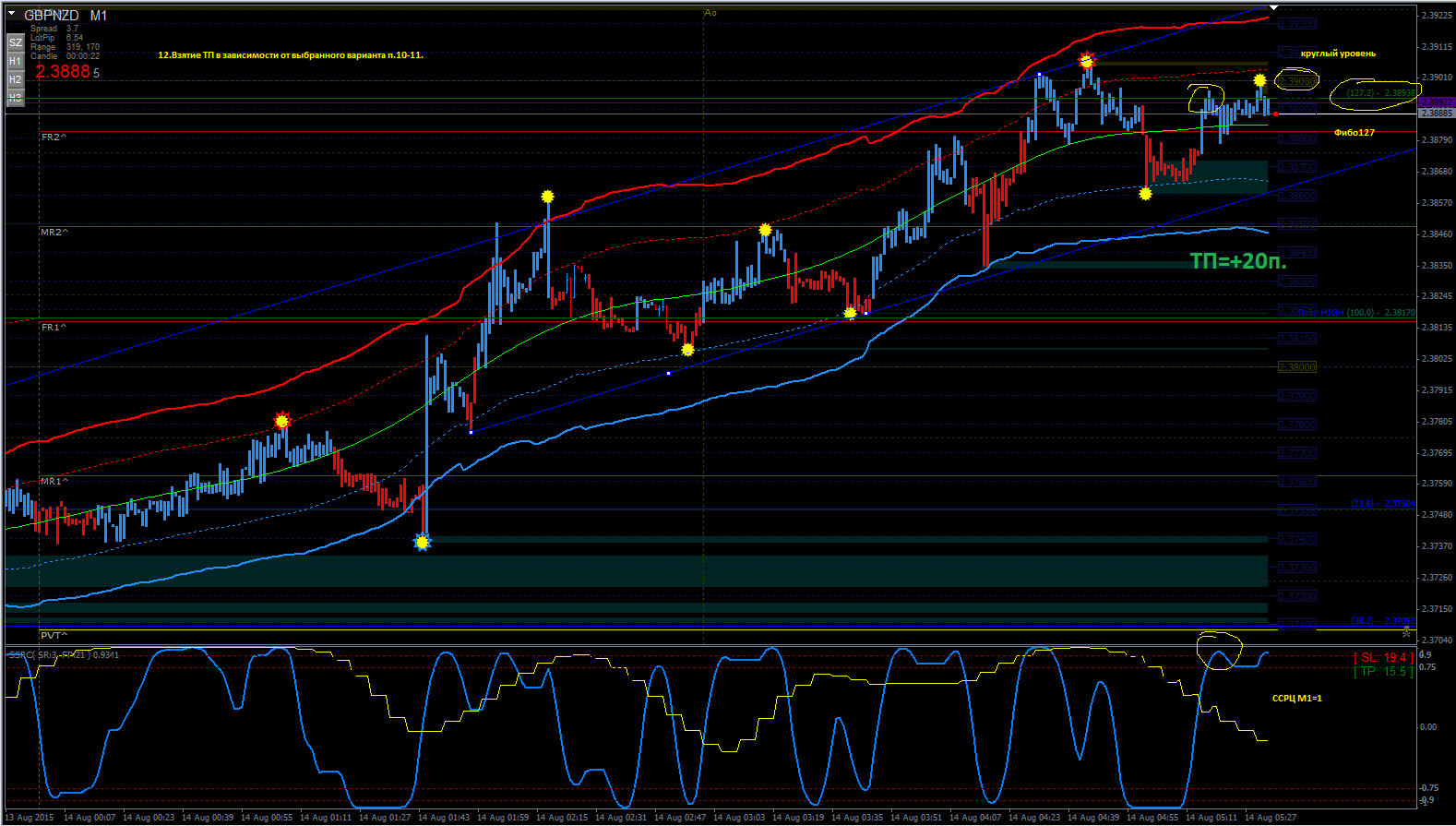1456x826 pixels.
Task: Click the gray 2.38885 current price tag
Action: (1436, 113)
